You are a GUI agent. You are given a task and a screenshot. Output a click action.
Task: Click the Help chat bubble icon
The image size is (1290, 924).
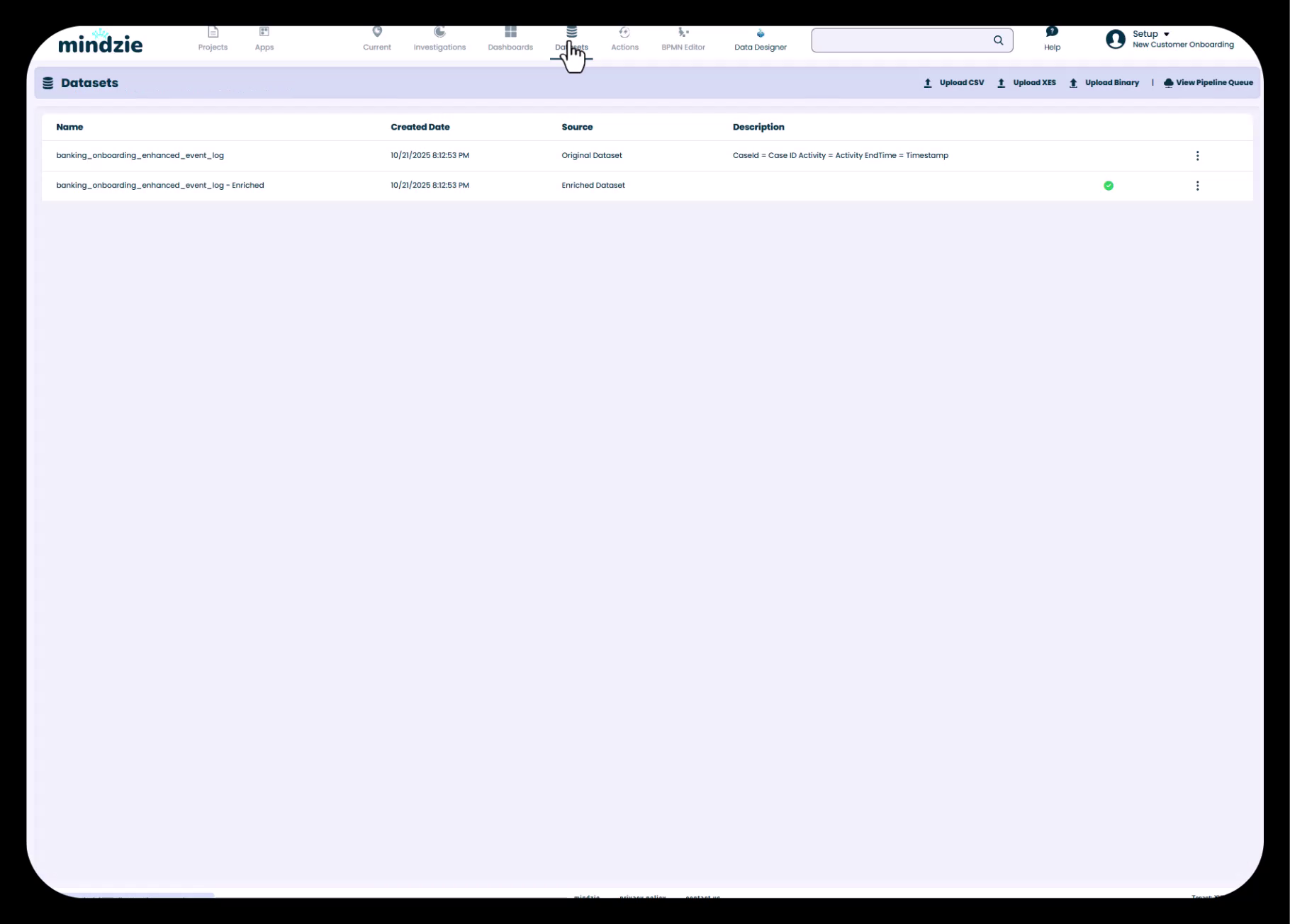(1052, 33)
